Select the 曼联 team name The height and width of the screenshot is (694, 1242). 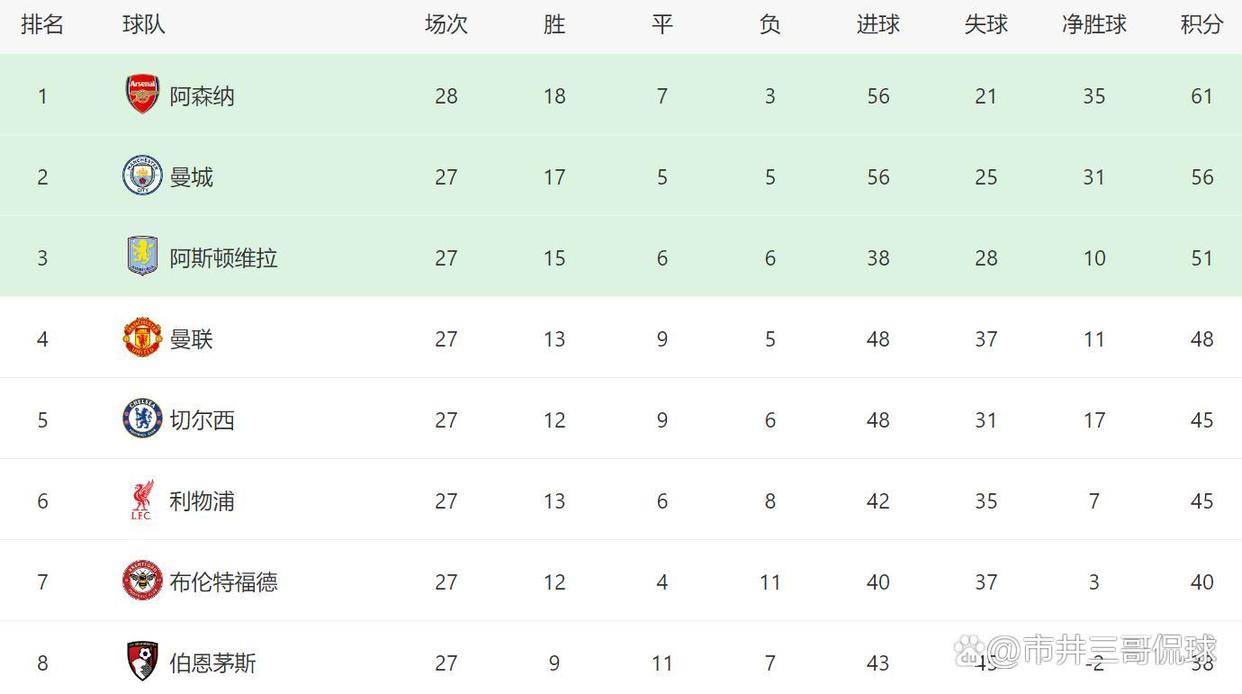(x=191, y=339)
